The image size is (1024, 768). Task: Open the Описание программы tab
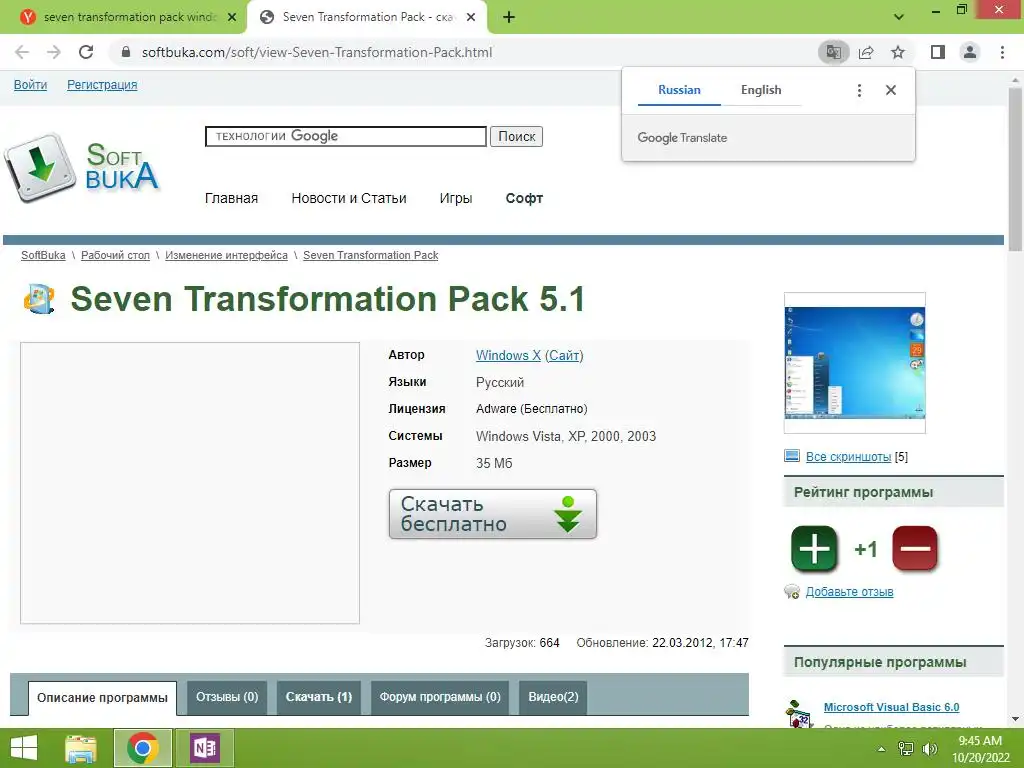102,697
